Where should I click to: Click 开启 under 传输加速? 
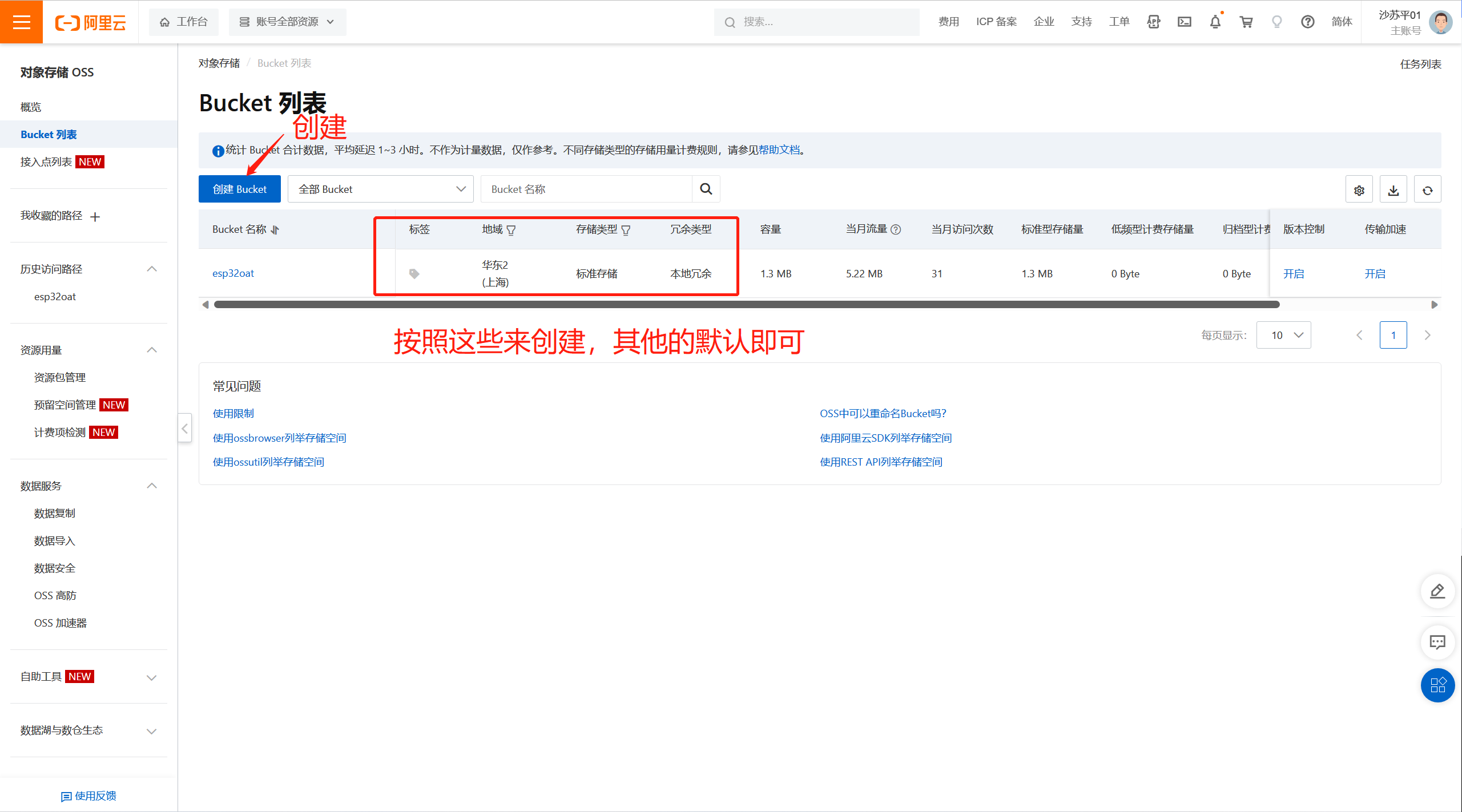click(1375, 274)
